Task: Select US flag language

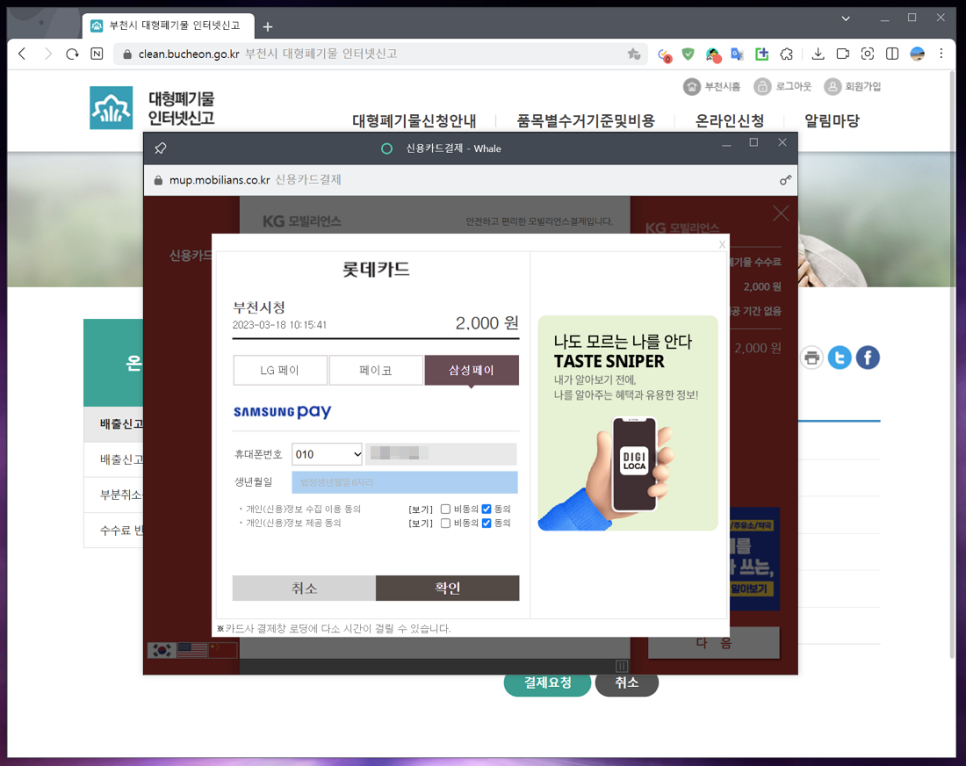Action: pos(192,650)
